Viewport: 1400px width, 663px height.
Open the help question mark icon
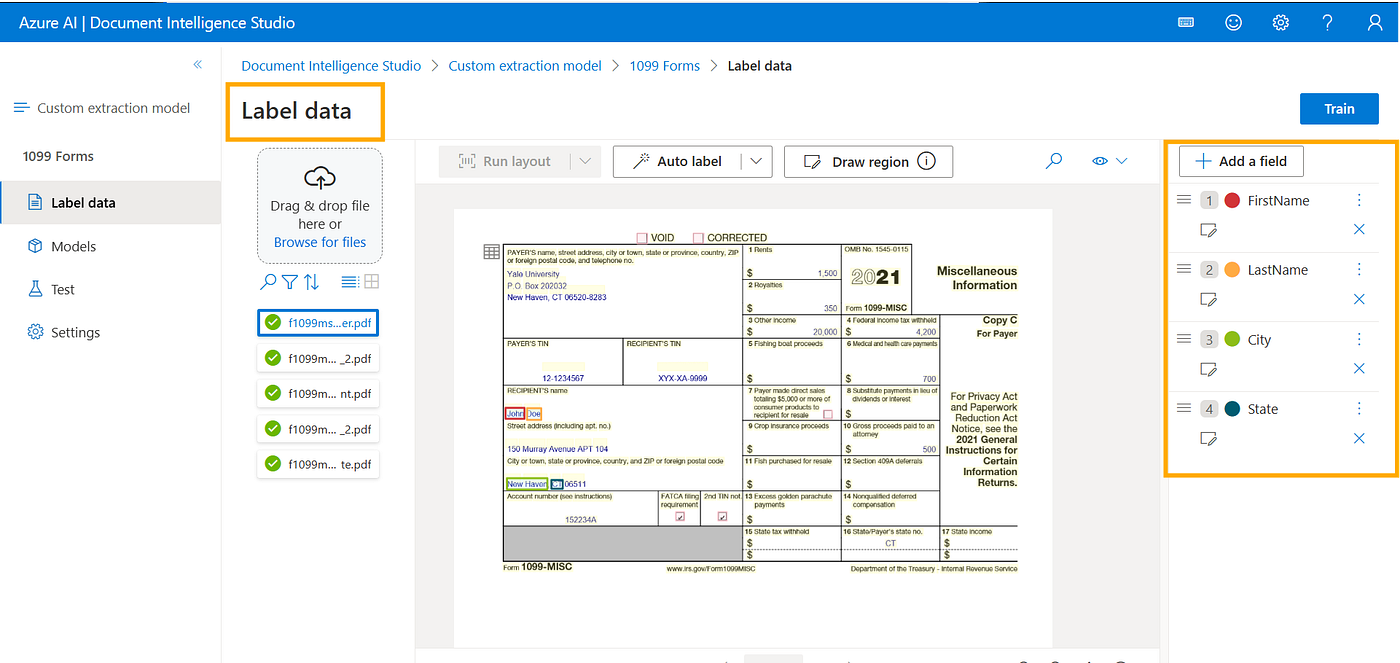click(x=1327, y=22)
